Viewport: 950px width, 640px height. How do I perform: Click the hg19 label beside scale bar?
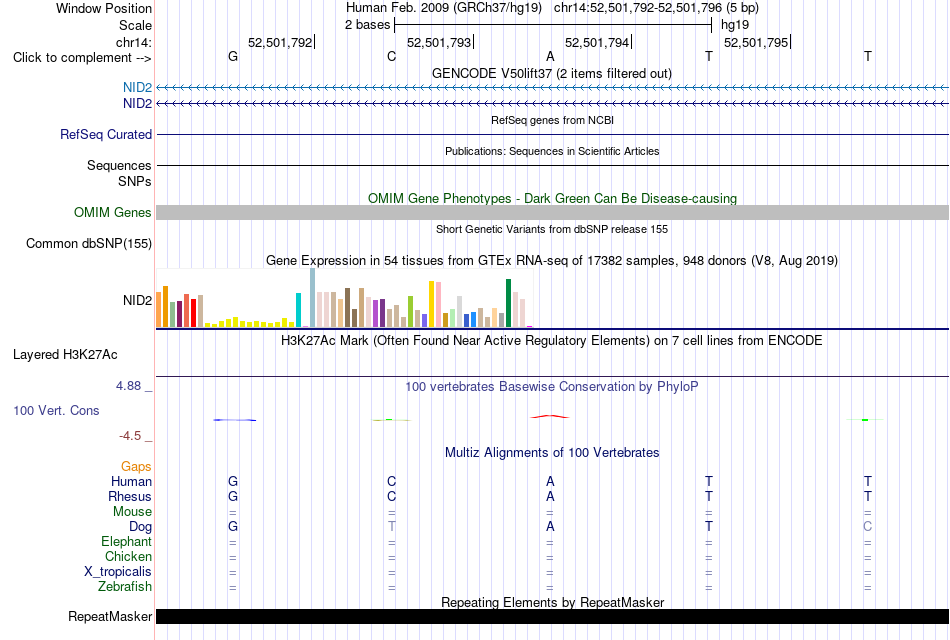(x=735, y=25)
